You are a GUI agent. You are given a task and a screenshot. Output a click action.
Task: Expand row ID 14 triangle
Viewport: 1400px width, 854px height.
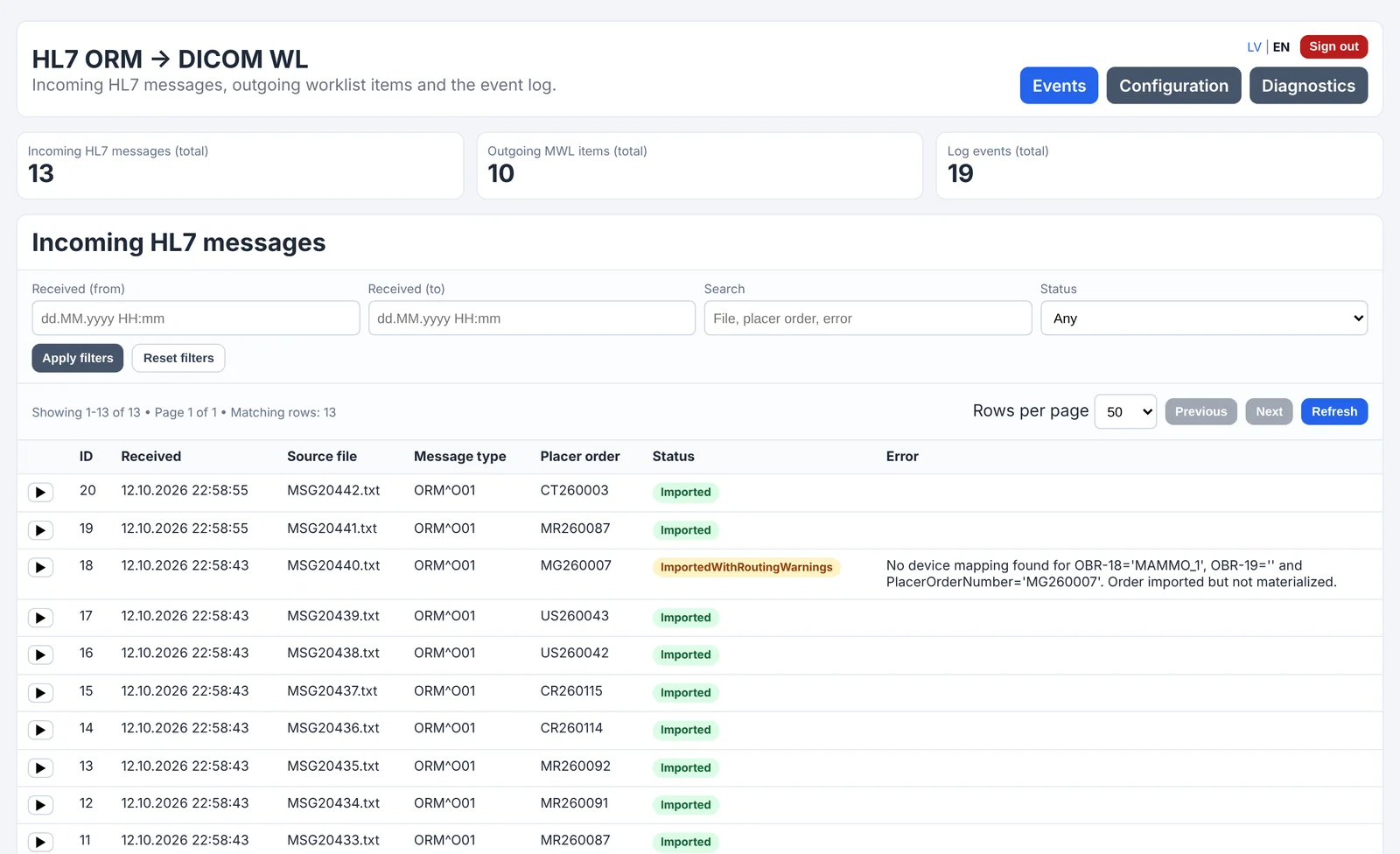pyautogui.click(x=40, y=730)
